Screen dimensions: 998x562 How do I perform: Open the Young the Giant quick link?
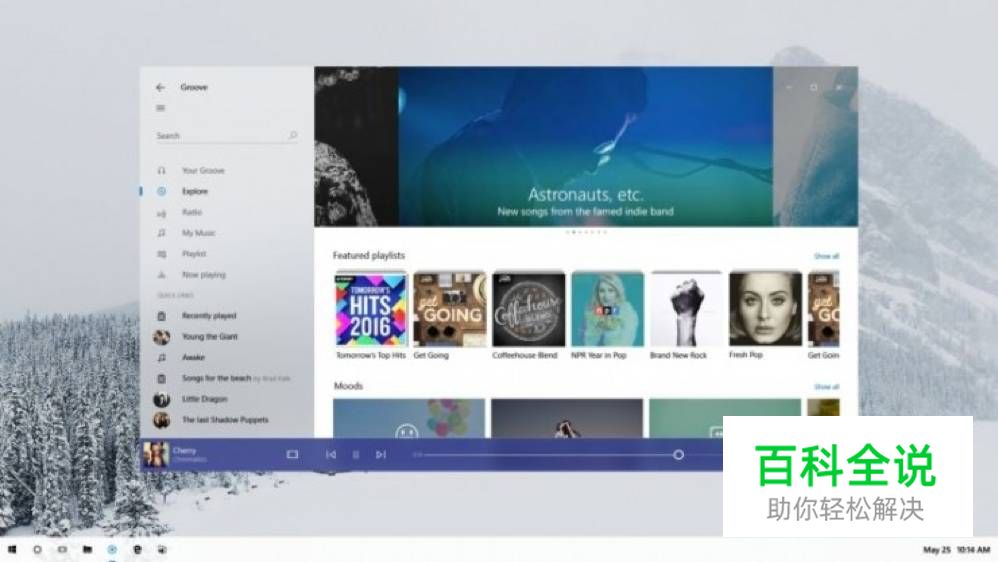coord(209,337)
